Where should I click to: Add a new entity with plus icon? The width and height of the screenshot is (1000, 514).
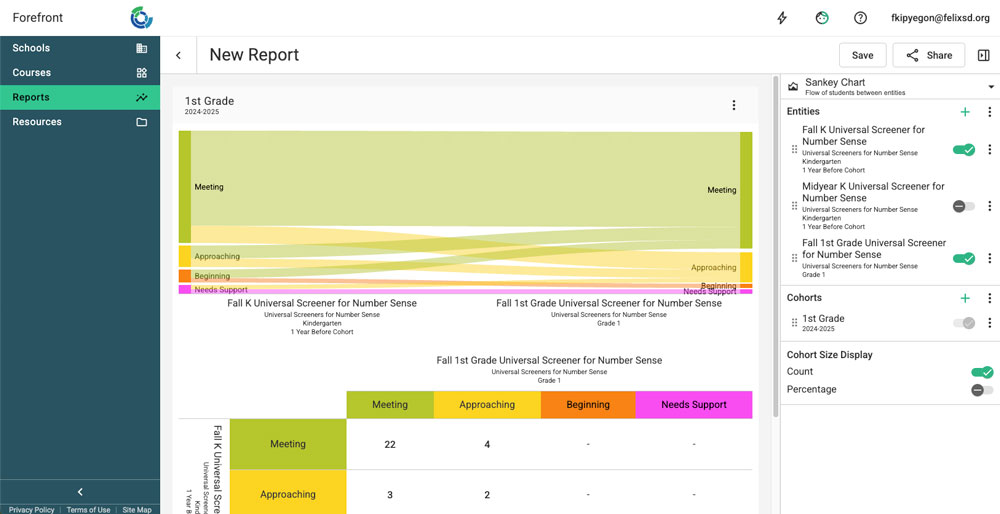[965, 112]
